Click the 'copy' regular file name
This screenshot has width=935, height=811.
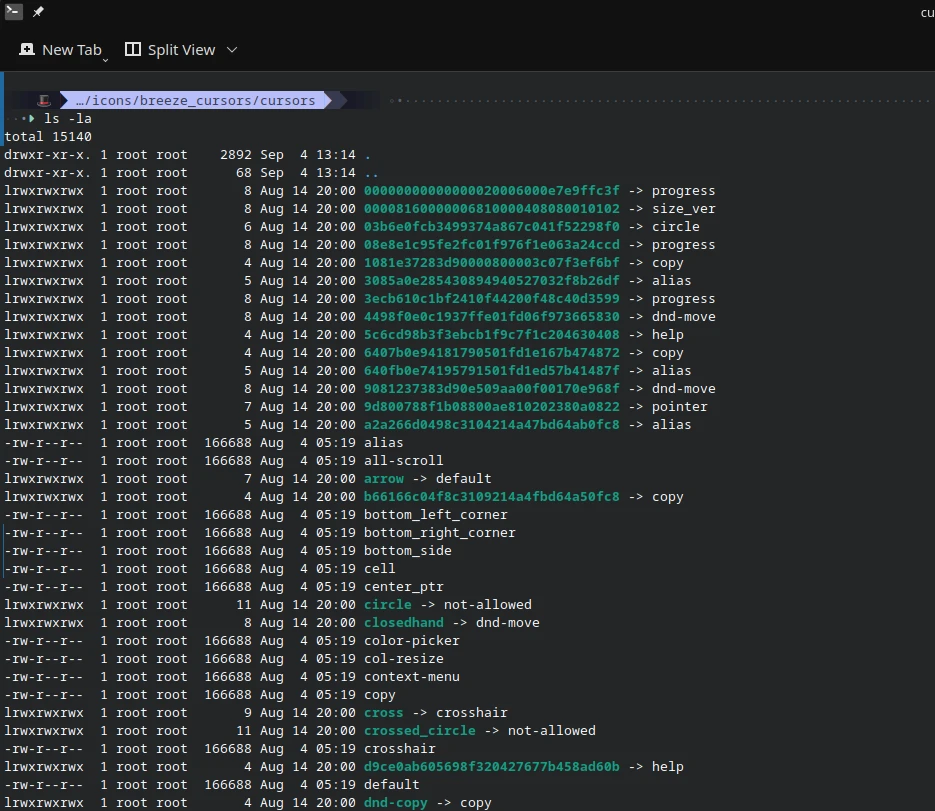click(x=379, y=695)
